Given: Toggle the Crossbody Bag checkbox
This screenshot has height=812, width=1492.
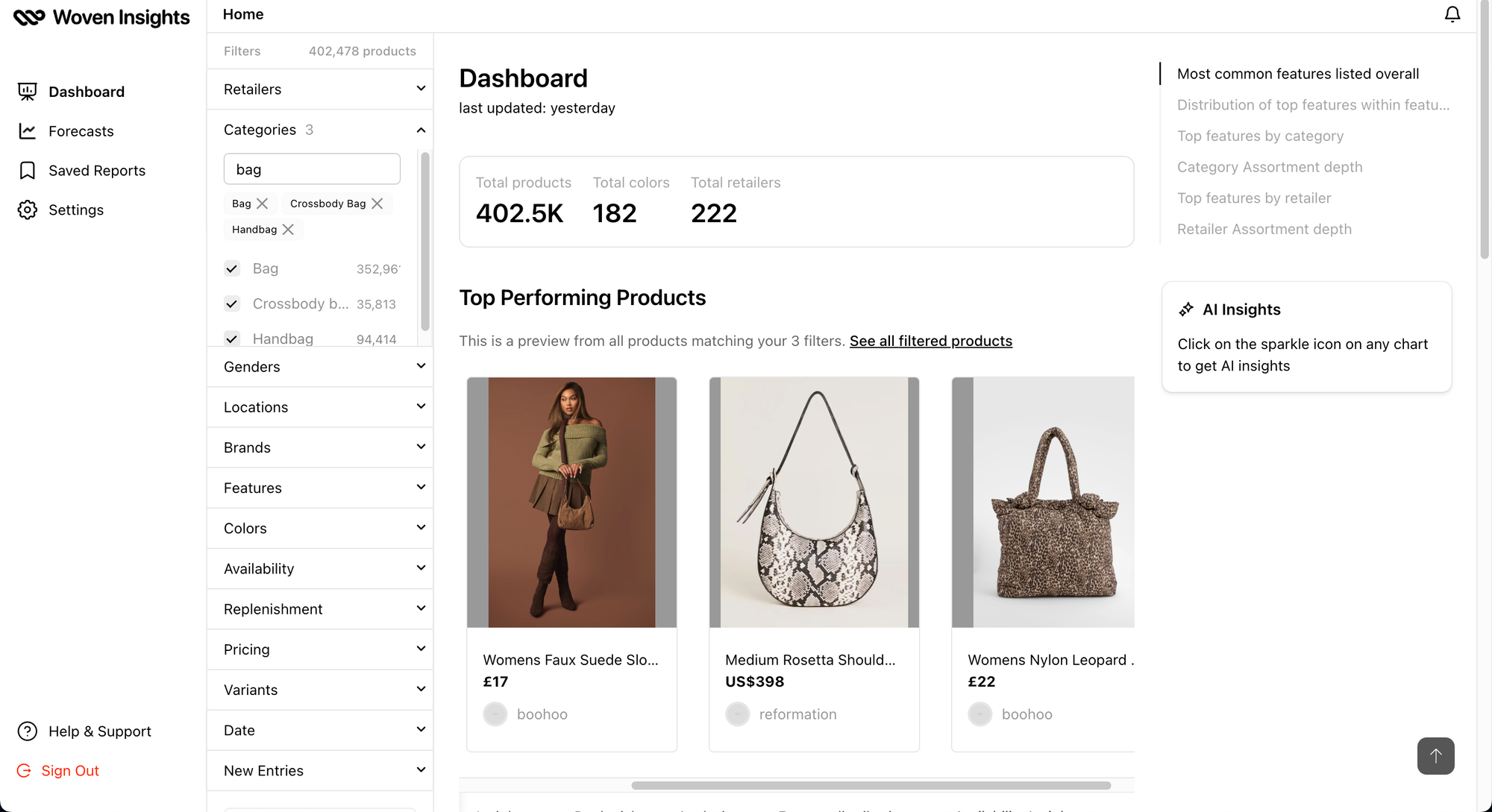Looking at the screenshot, I should 231,303.
